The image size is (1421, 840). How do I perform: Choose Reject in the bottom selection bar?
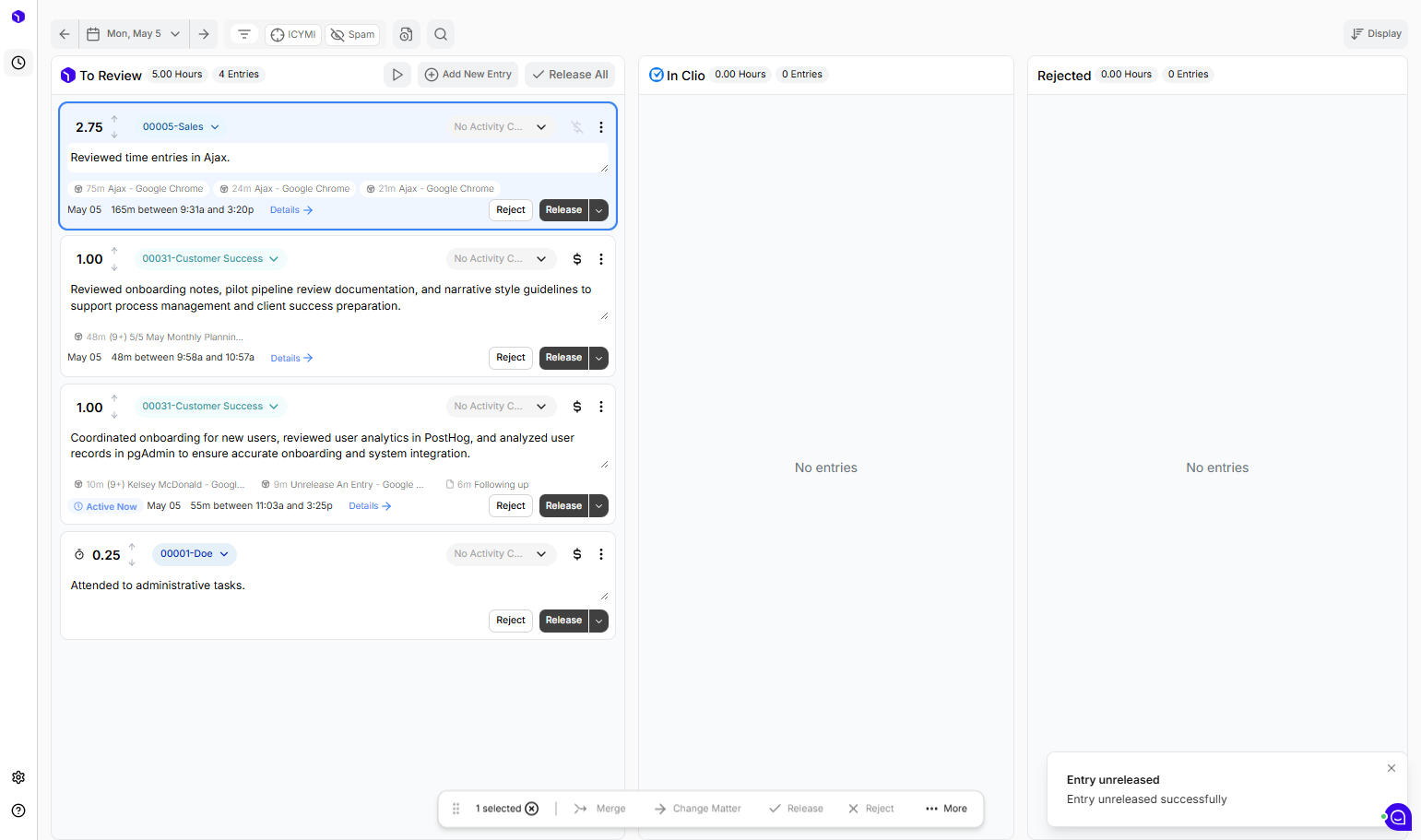(x=870, y=809)
